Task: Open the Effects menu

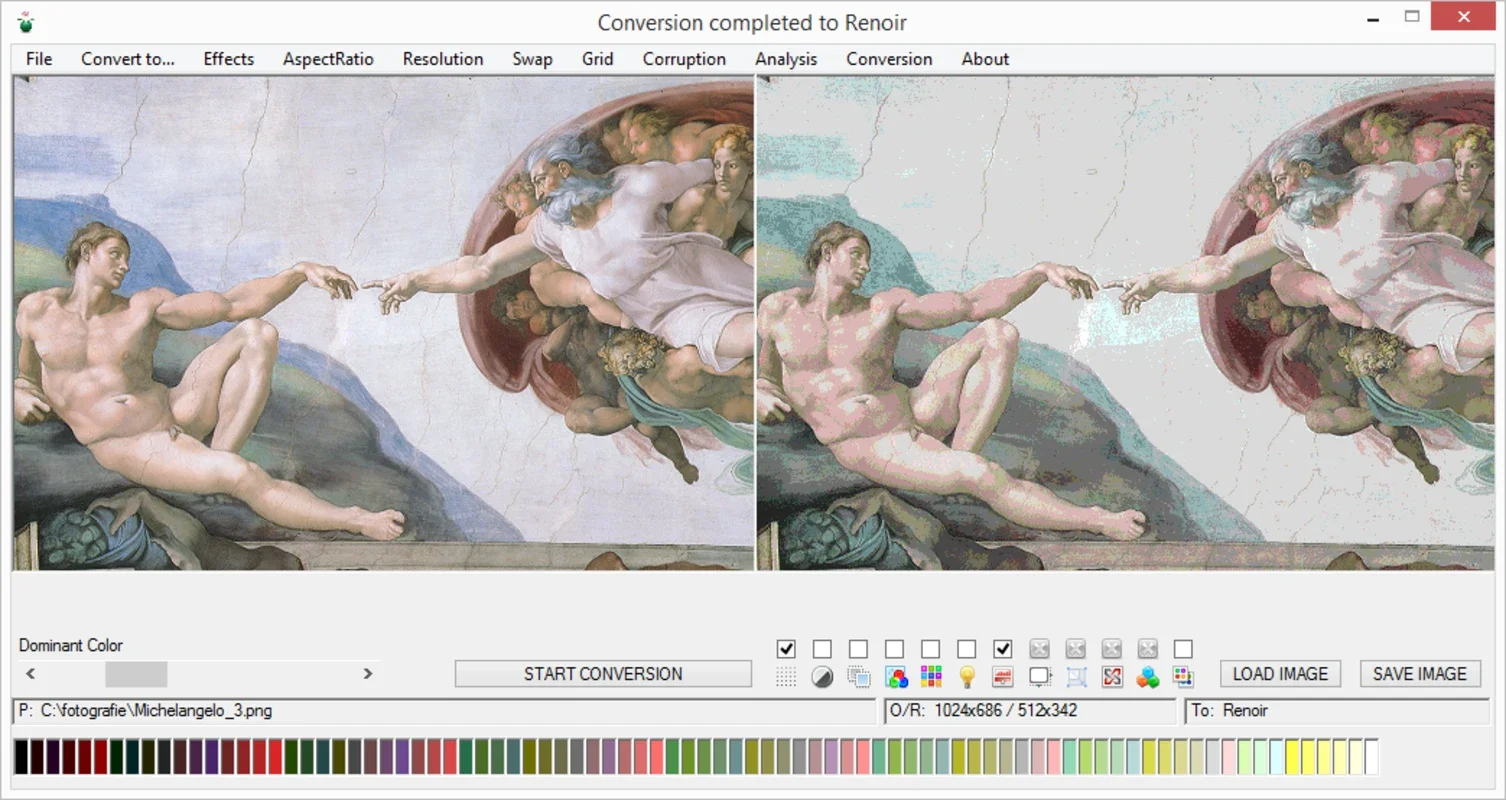Action: (229, 59)
